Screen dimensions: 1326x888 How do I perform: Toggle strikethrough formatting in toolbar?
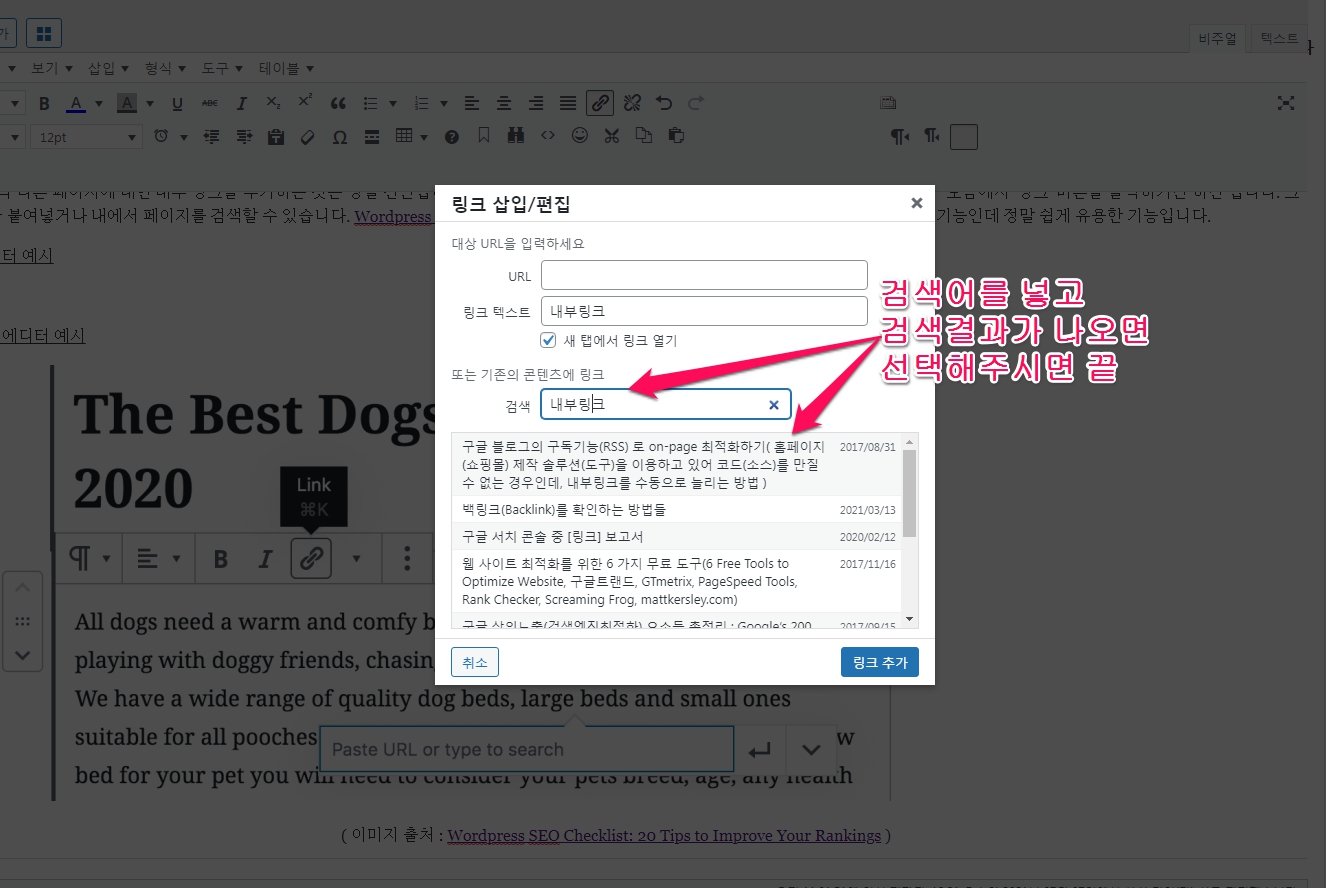[209, 103]
